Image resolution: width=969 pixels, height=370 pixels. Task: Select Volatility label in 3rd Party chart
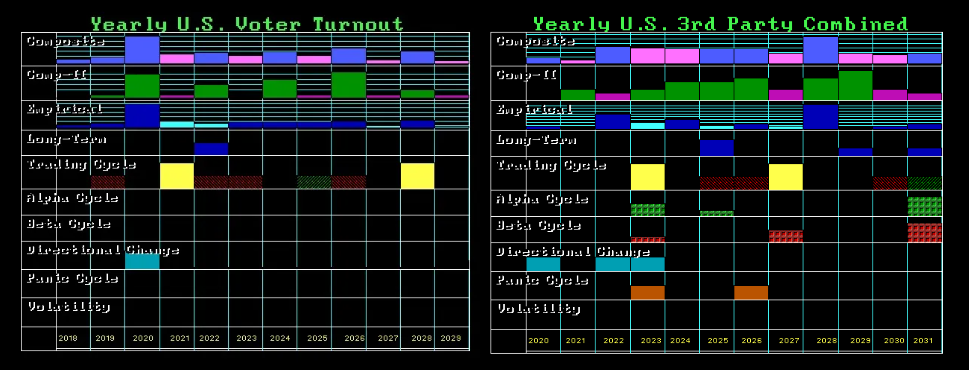point(538,308)
